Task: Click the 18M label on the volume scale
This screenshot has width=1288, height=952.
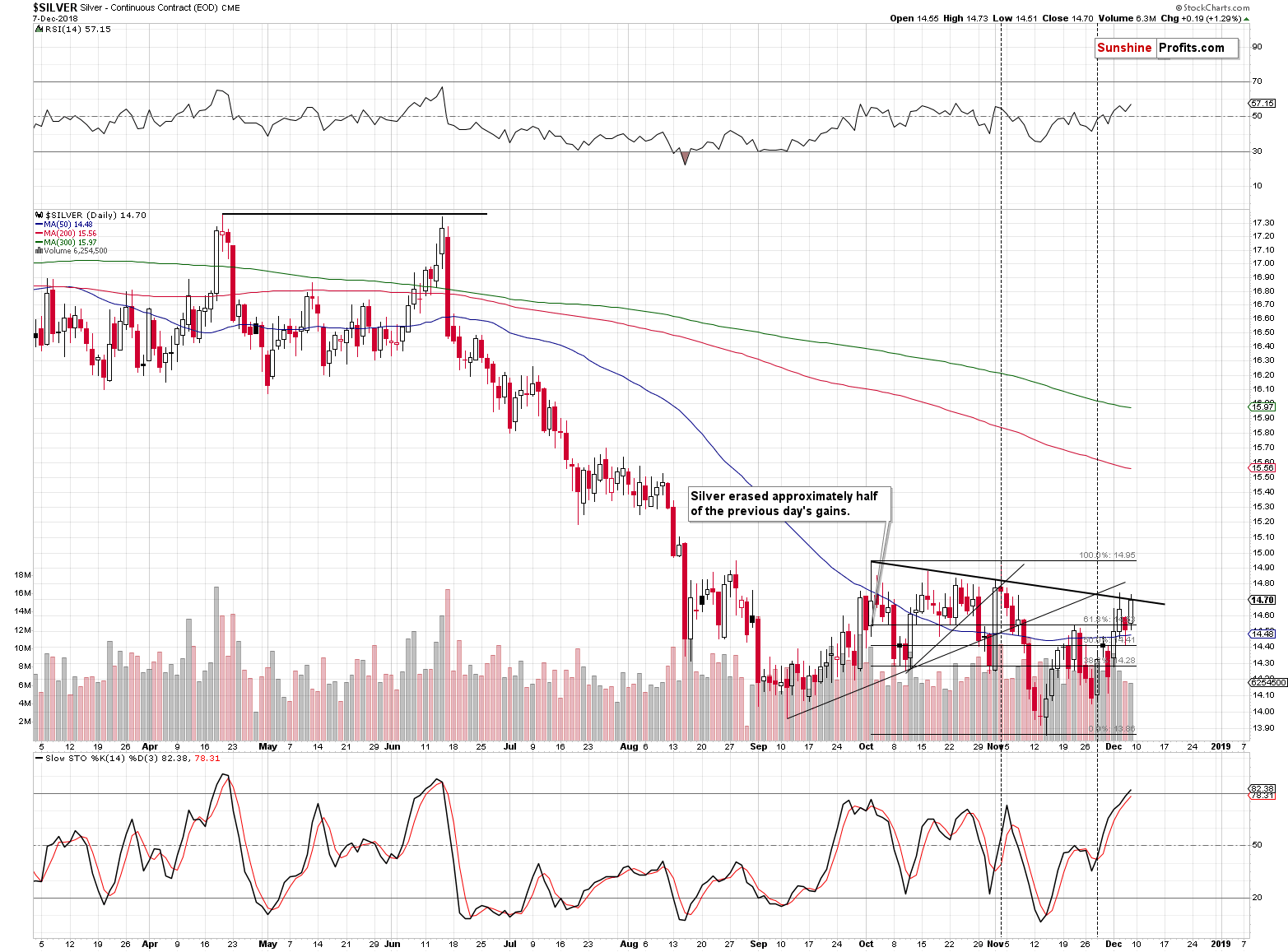Action: 23,574
